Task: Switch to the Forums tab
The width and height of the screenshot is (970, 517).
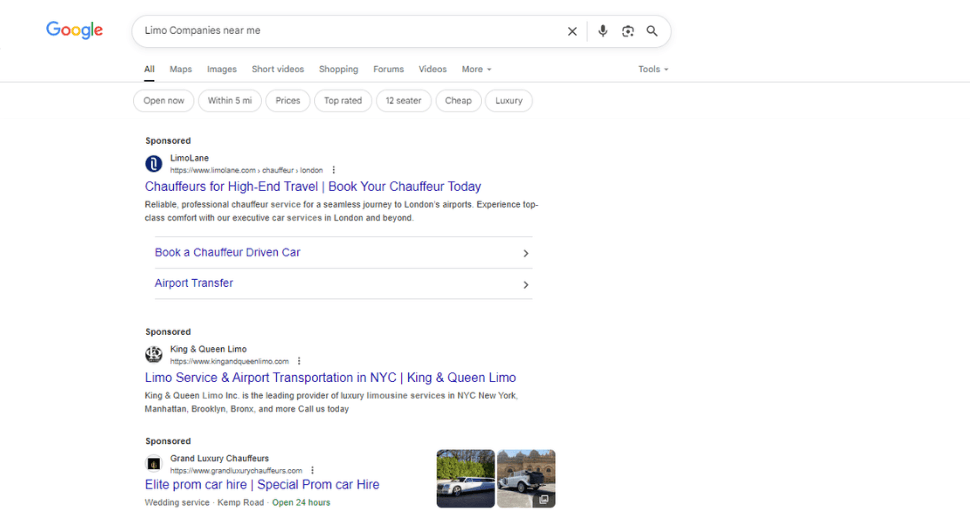Action: (388, 69)
